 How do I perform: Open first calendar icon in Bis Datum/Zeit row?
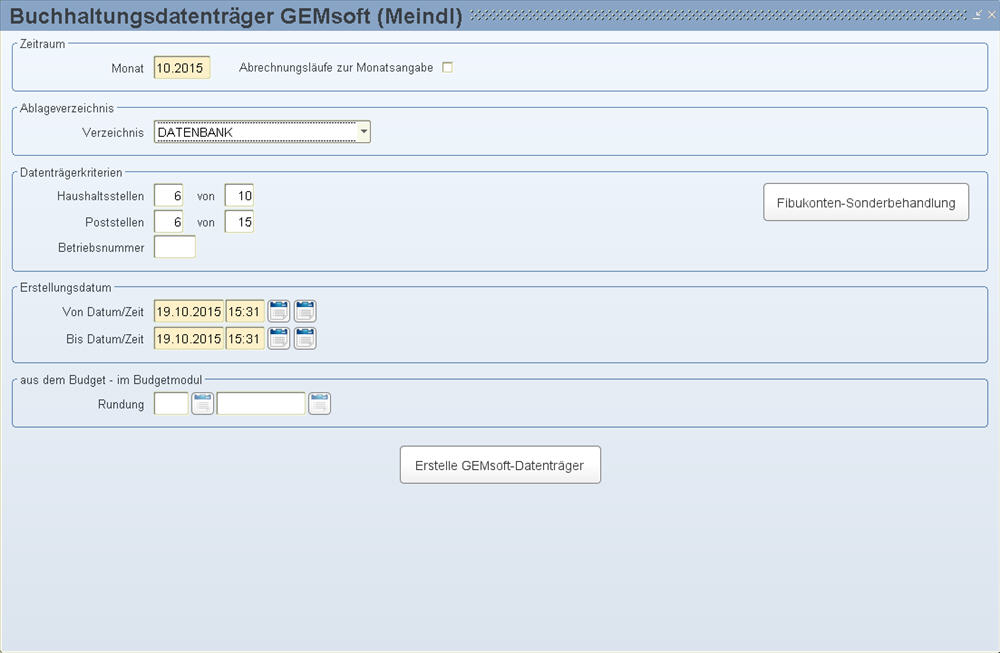click(x=279, y=339)
